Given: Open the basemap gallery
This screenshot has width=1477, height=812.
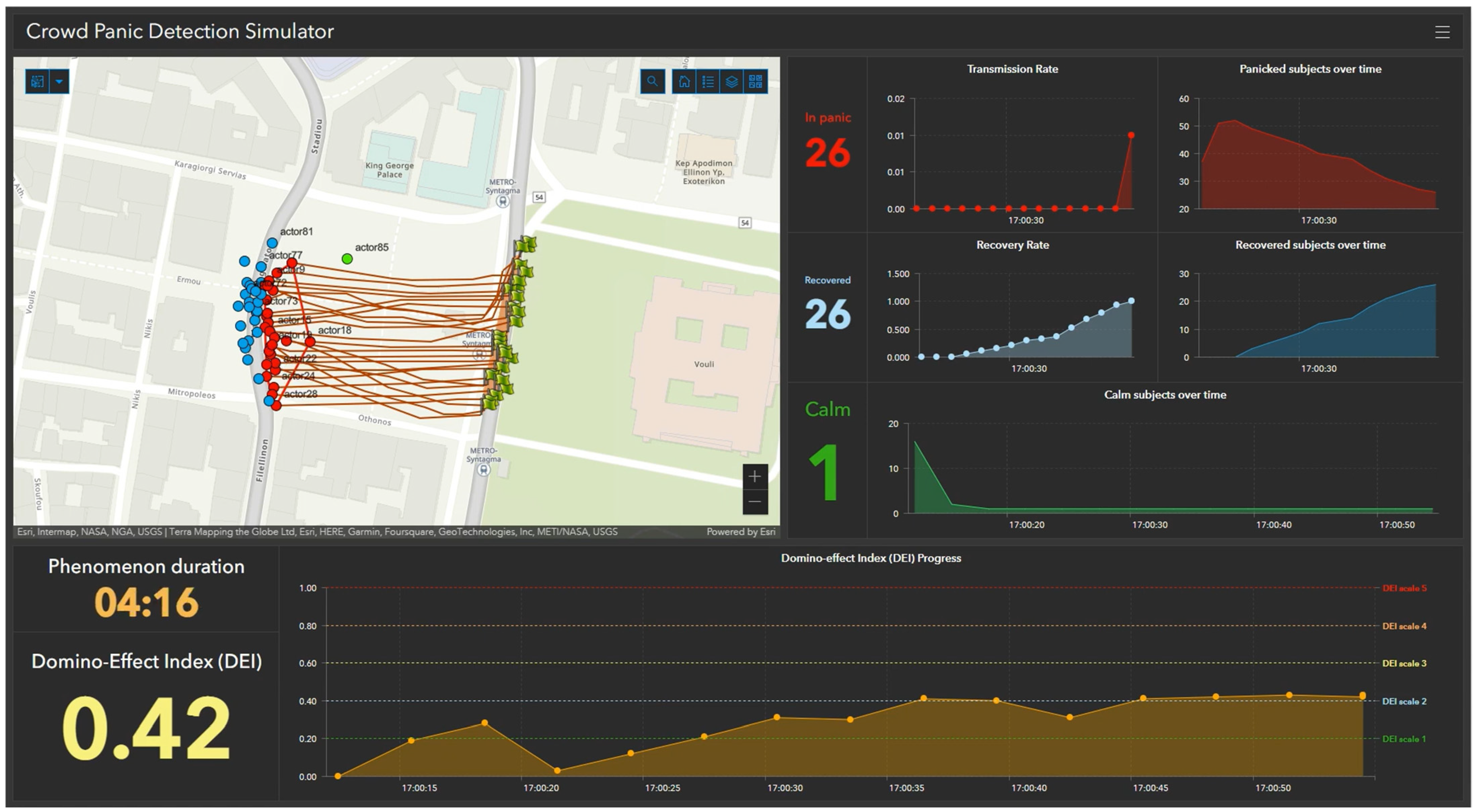Looking at the screenshot, I should (x=756, y=82).
